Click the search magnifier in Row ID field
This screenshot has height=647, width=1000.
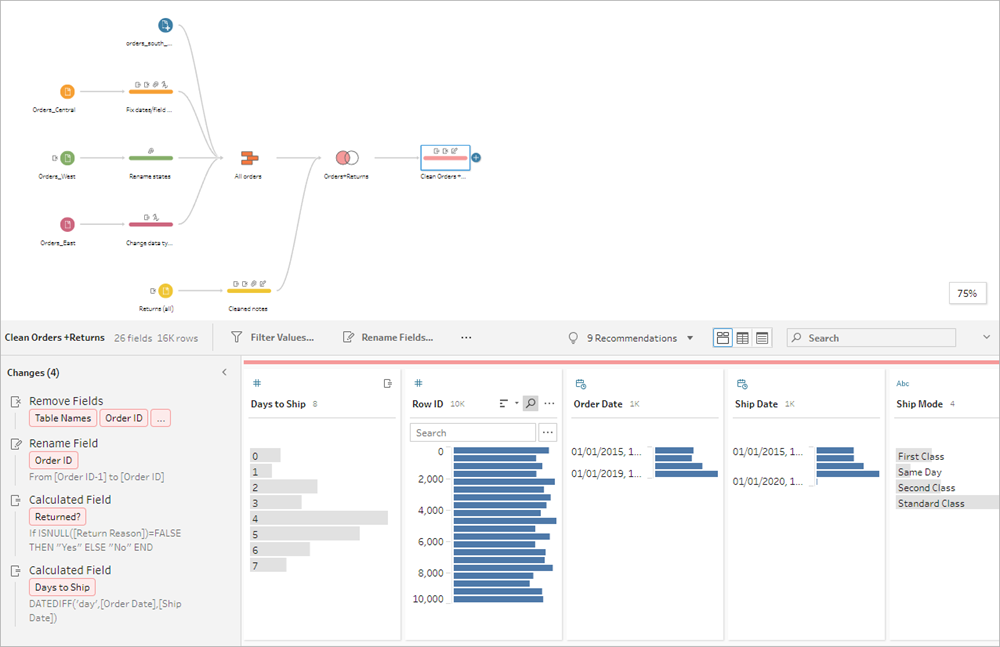pos(531,403)
